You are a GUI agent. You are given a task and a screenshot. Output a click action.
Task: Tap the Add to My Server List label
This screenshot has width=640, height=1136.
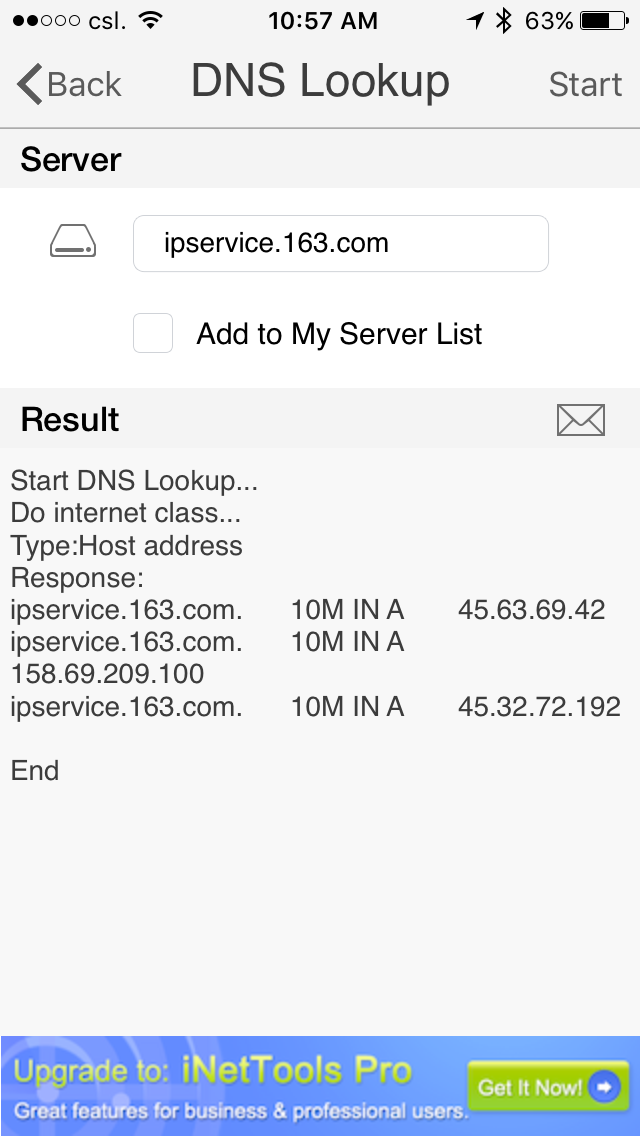(339, 334)
